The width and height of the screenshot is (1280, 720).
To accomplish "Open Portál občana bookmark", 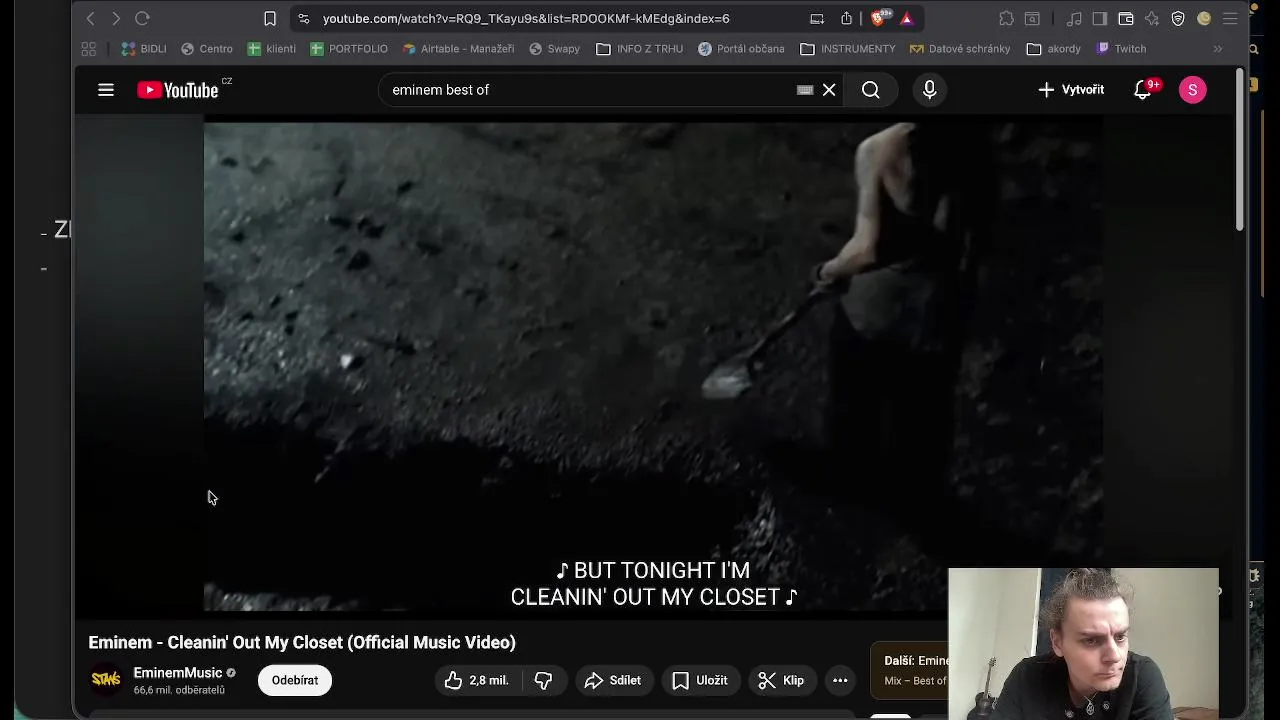I will (x=741, y=48).
